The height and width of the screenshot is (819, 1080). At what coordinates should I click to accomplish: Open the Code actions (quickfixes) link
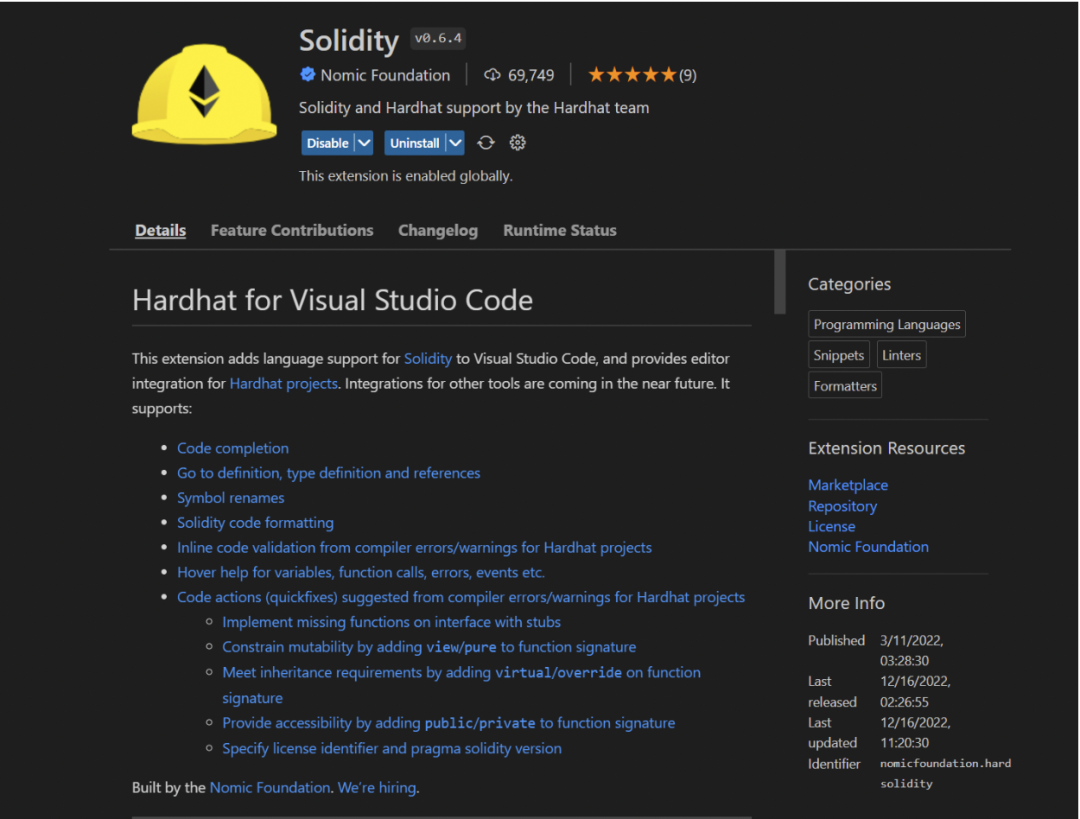pyautogui.click(x=461, y=597)
